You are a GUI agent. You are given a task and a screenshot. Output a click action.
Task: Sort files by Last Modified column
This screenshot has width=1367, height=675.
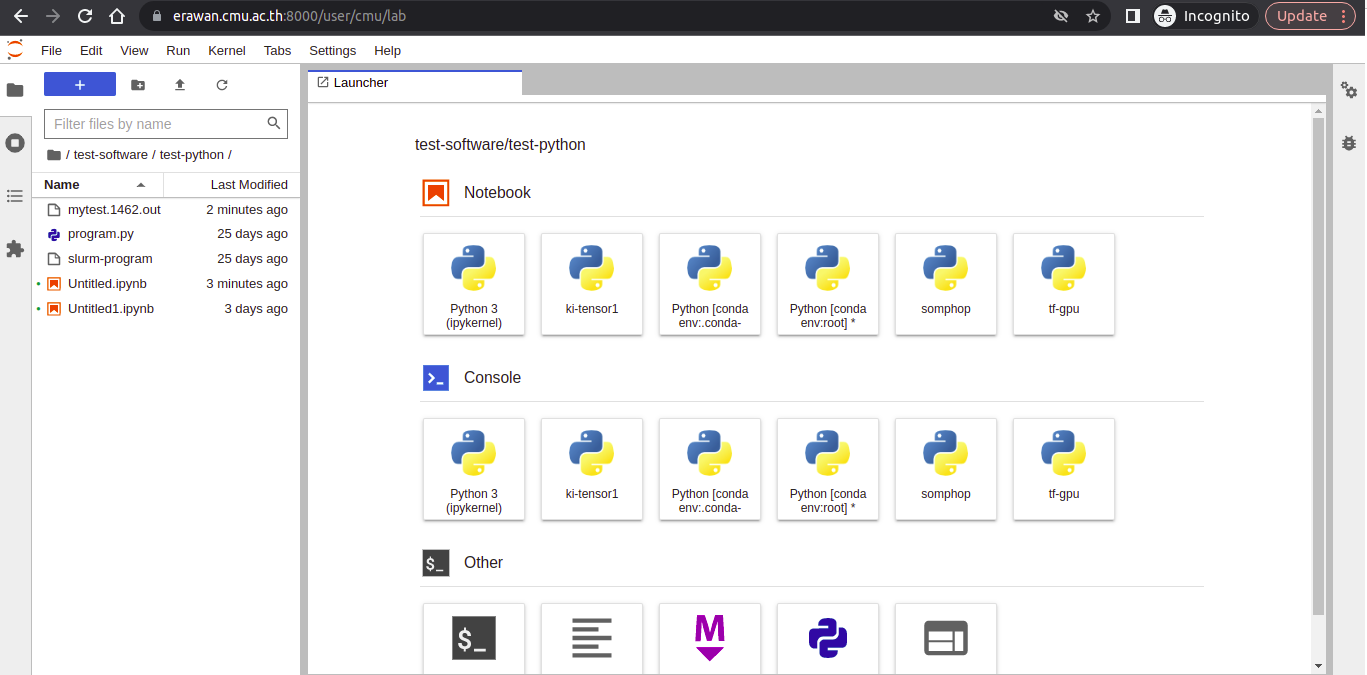click(x=232, y=185)
